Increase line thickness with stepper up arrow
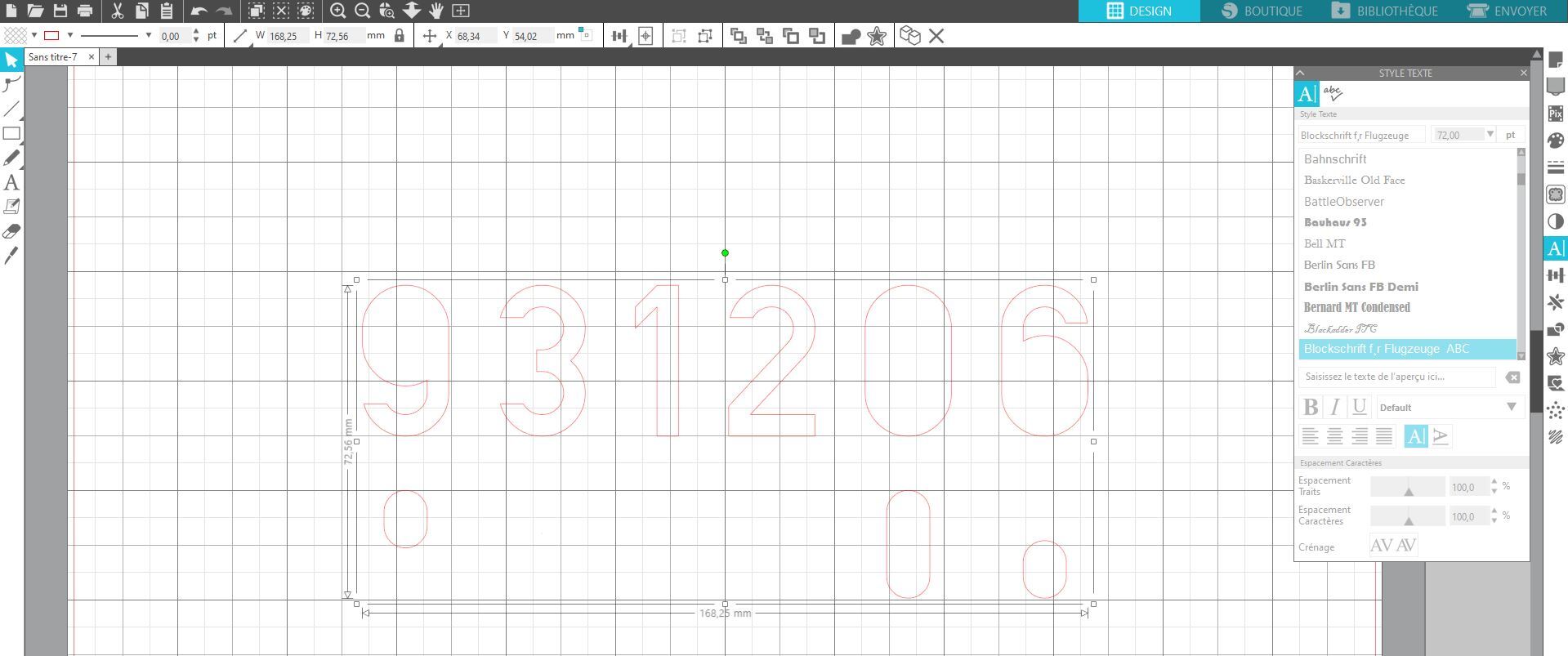The height and width of the screenshot is (656, 1568). [196, 32]
